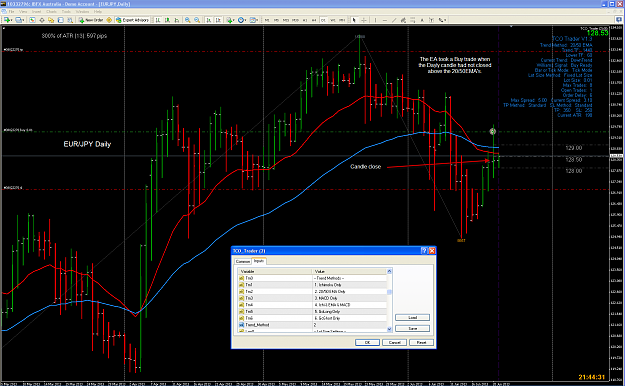Select D1 daily timeframe button

tap(323, 20)
